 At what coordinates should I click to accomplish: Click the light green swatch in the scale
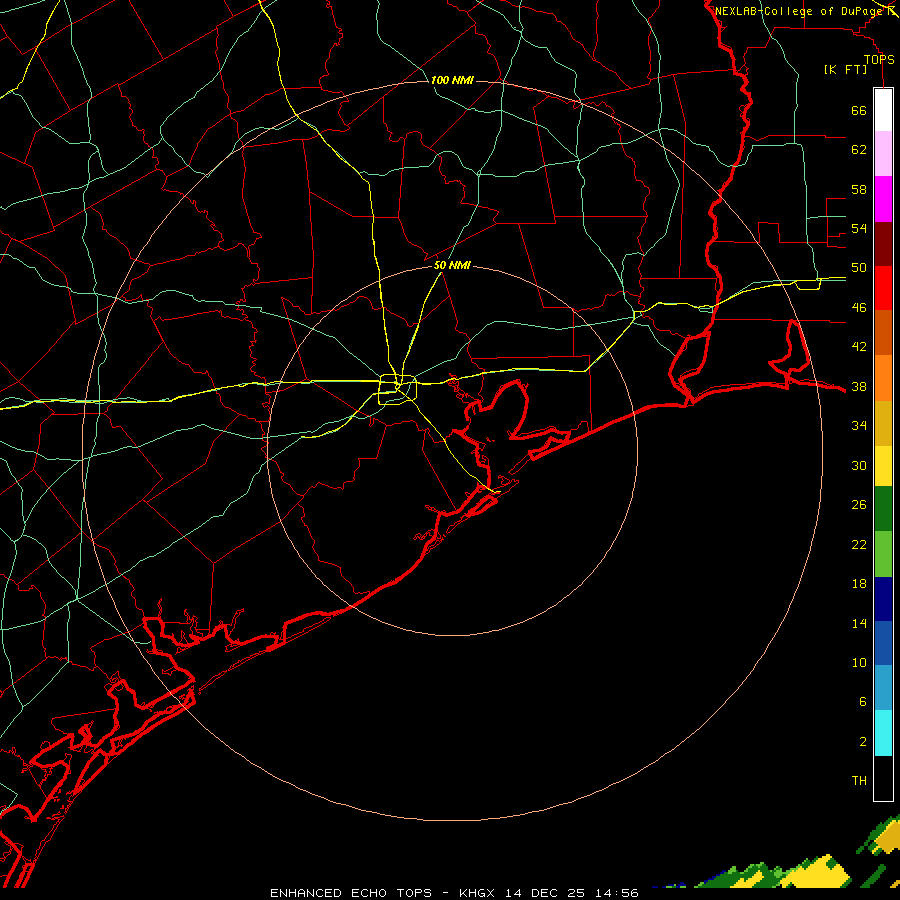pos(883,554)
